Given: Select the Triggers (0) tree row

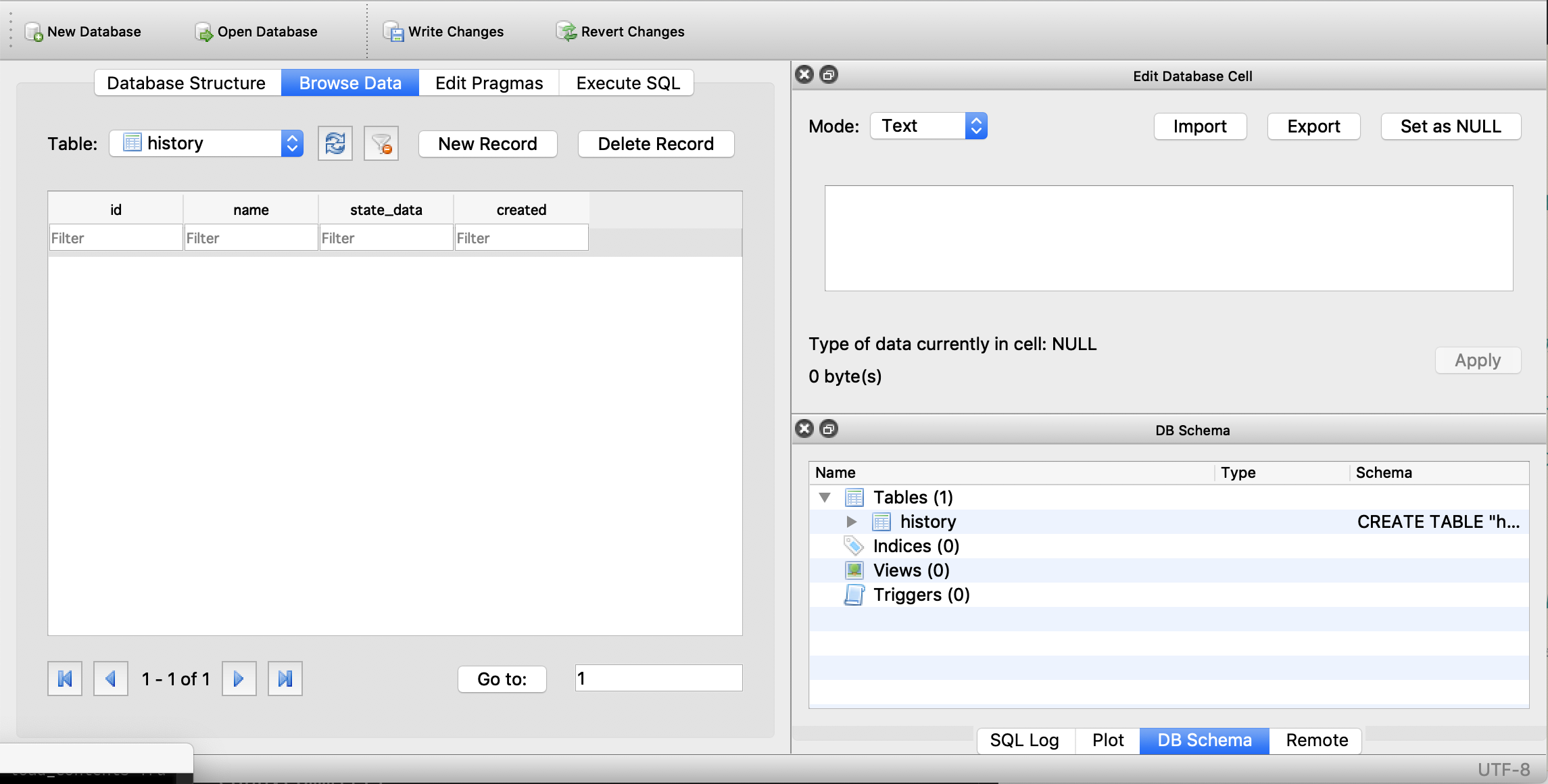Looking at the screenshot, I should (x=1169, y=595).
